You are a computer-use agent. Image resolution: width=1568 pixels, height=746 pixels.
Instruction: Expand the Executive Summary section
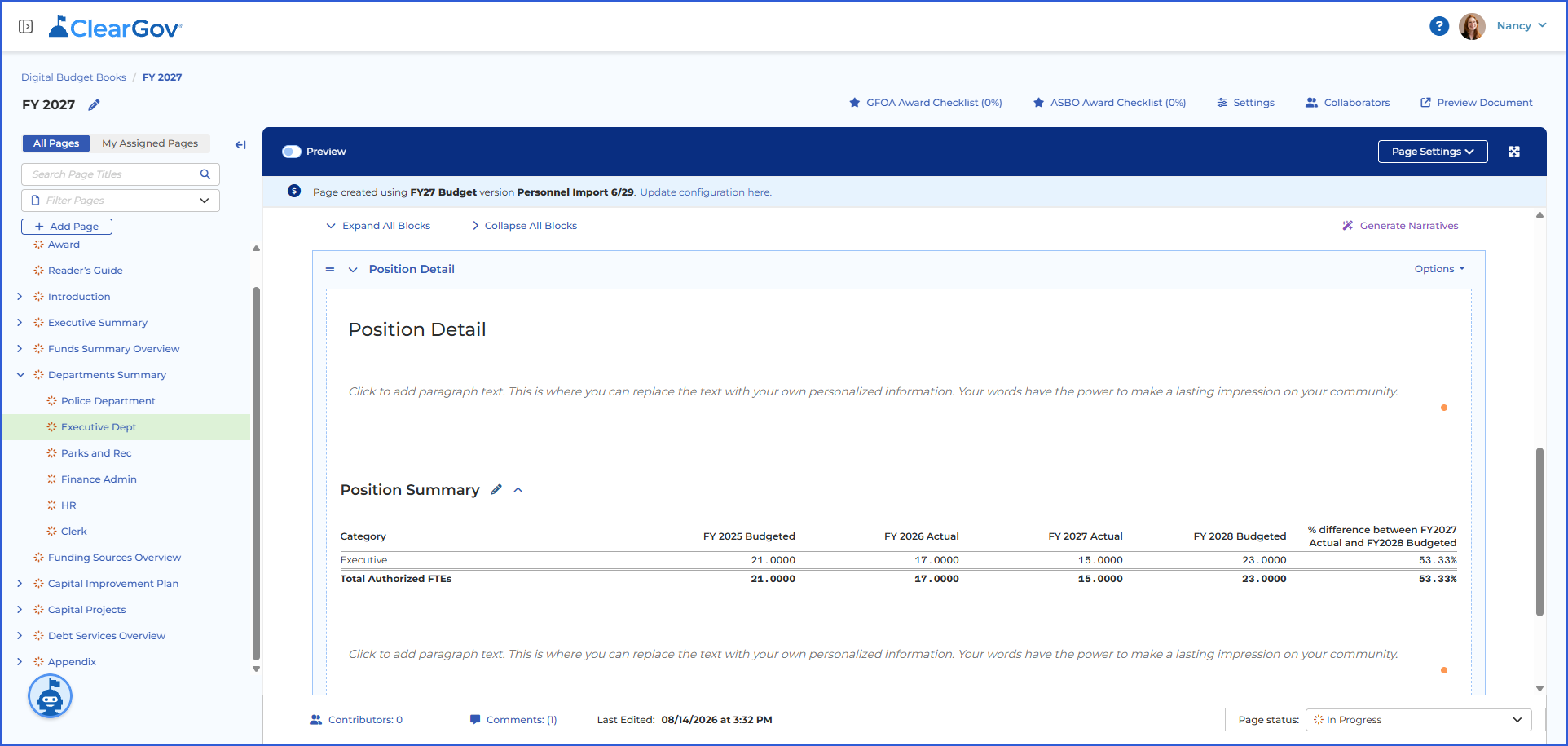click(20, 323)
